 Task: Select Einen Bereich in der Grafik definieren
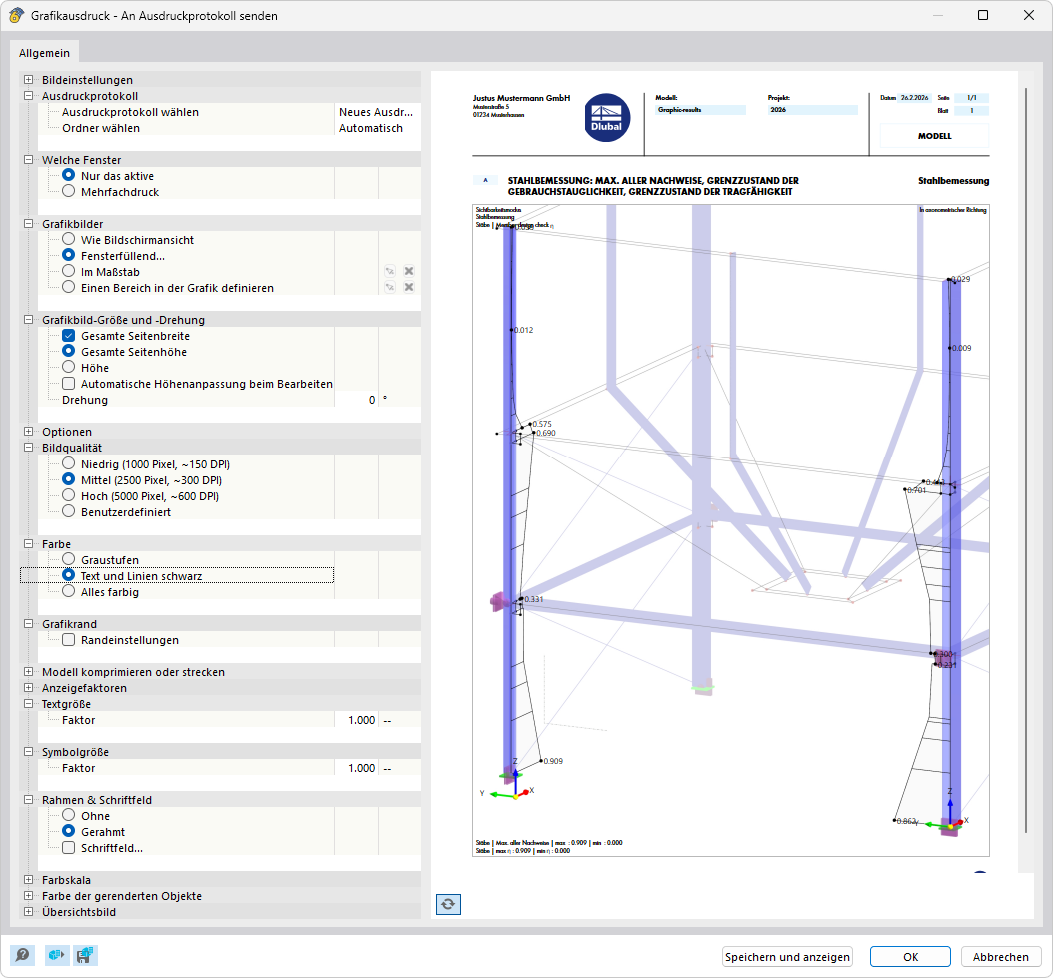coord(68,287)
